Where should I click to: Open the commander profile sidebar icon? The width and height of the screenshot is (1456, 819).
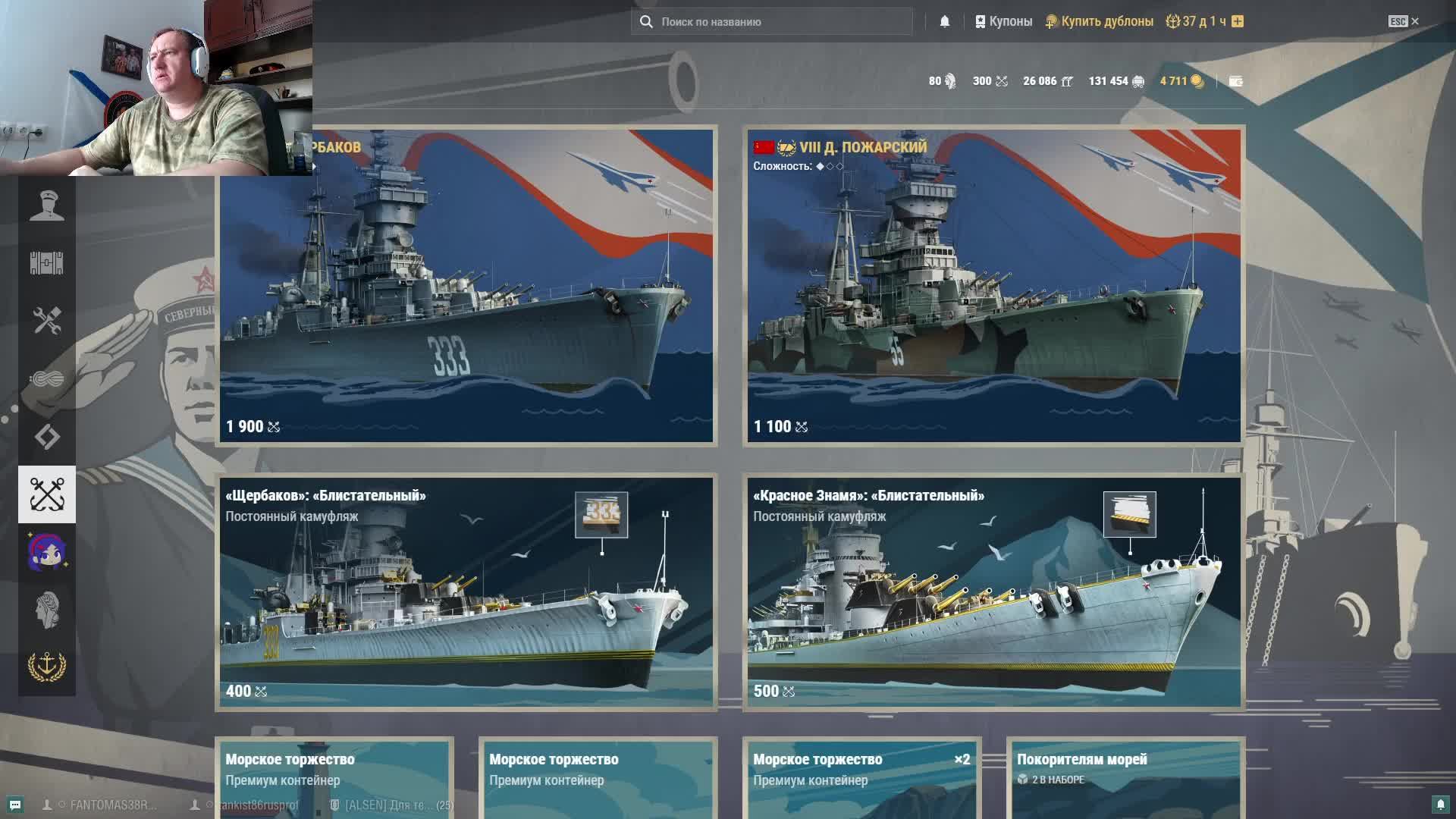(x=47, y=206)
